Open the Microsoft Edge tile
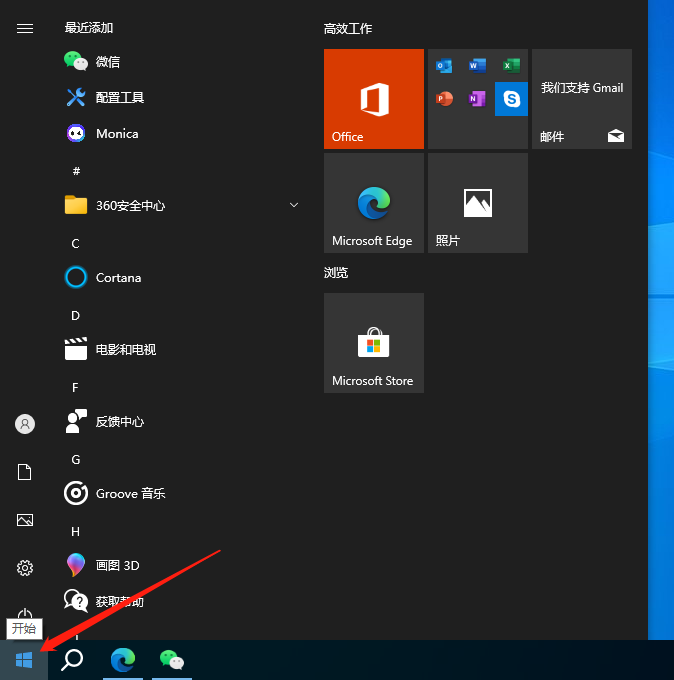 tap(373, 203)
